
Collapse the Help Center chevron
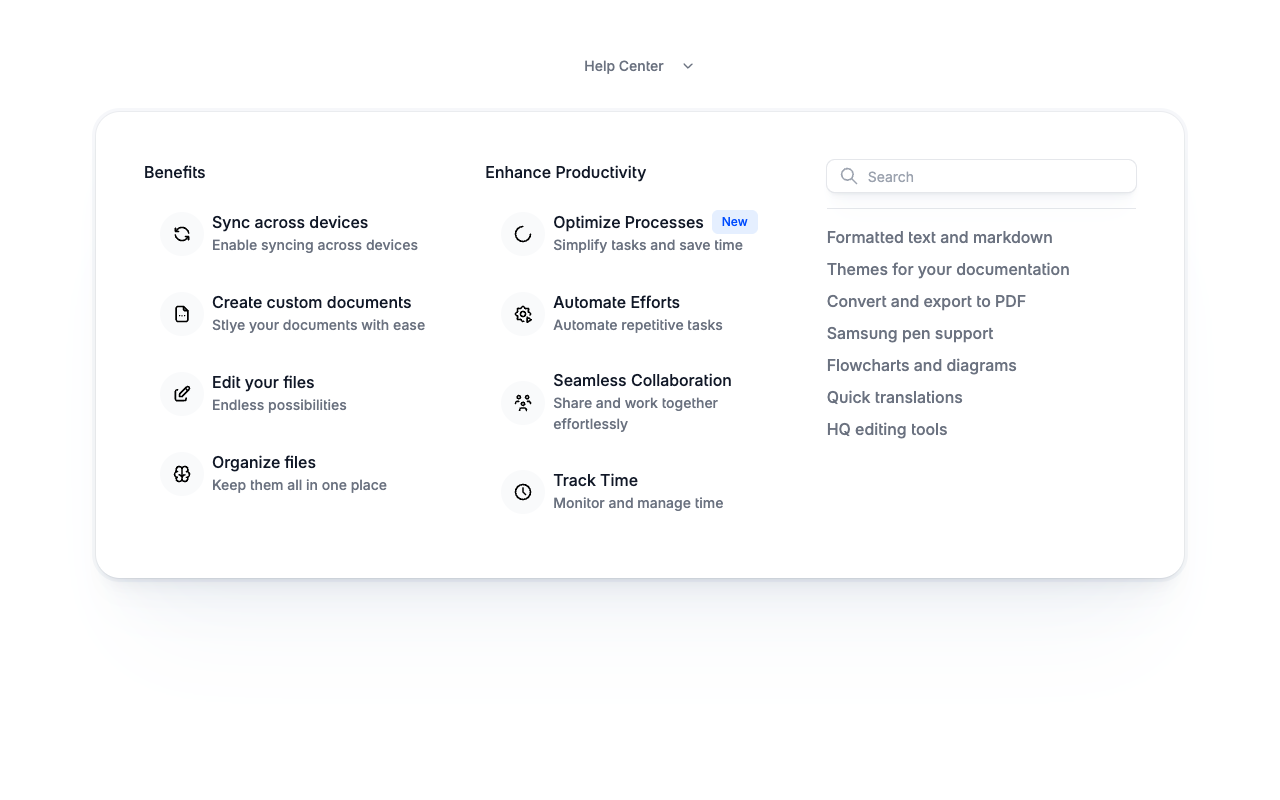(x=688, y=66)
